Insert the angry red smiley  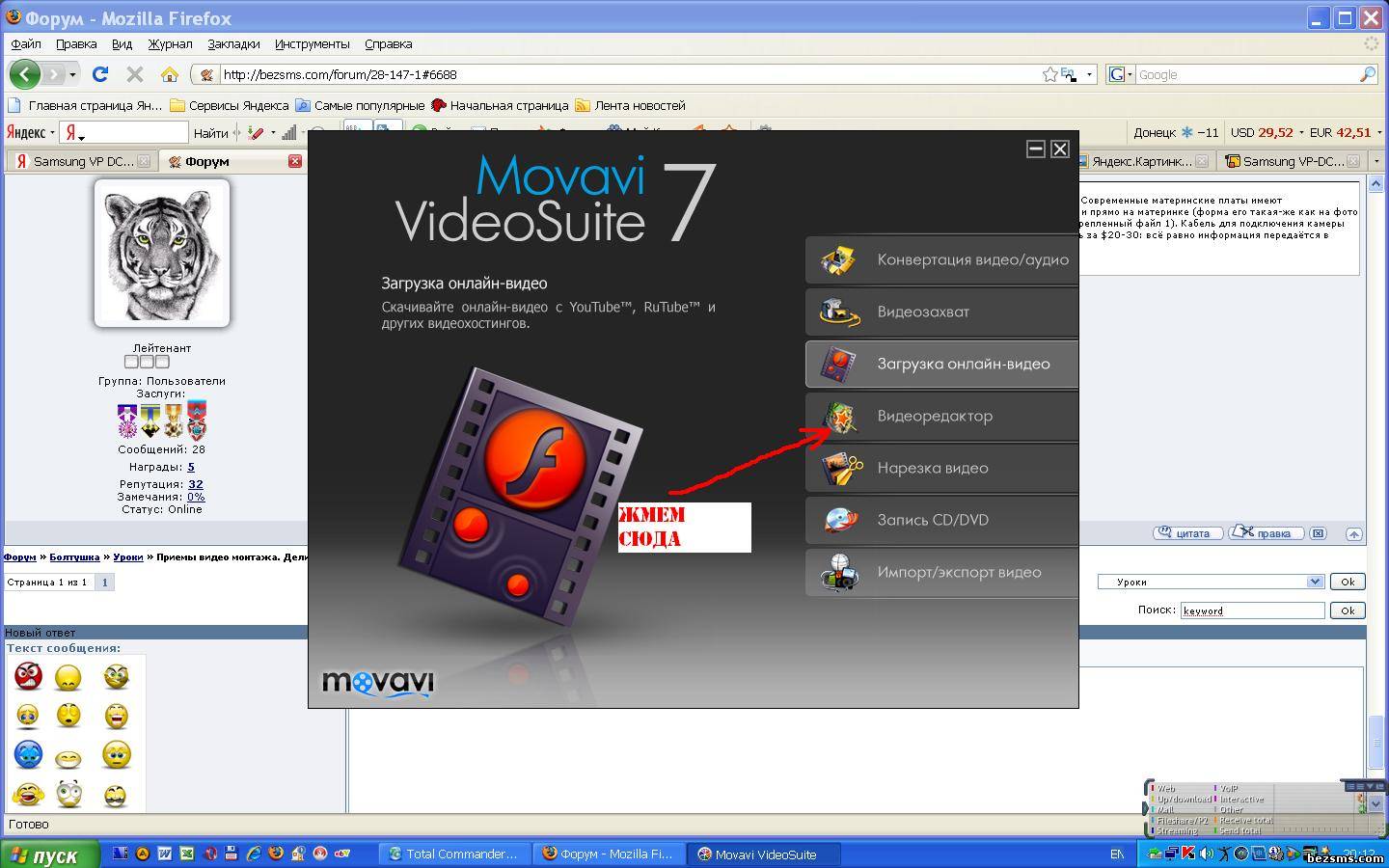tap(28, 675)
